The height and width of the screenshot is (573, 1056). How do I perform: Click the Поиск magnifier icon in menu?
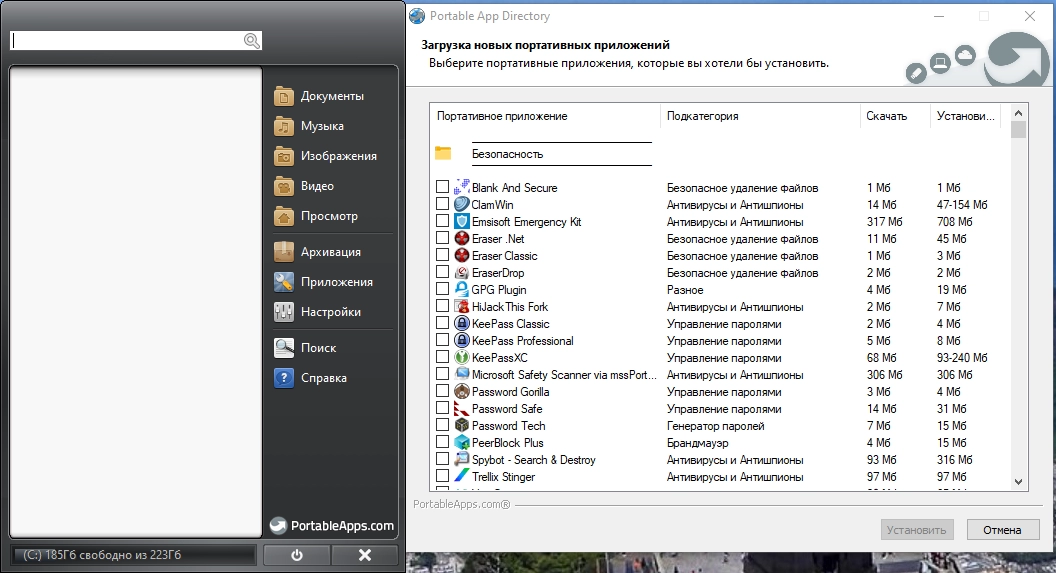(284, 348)
